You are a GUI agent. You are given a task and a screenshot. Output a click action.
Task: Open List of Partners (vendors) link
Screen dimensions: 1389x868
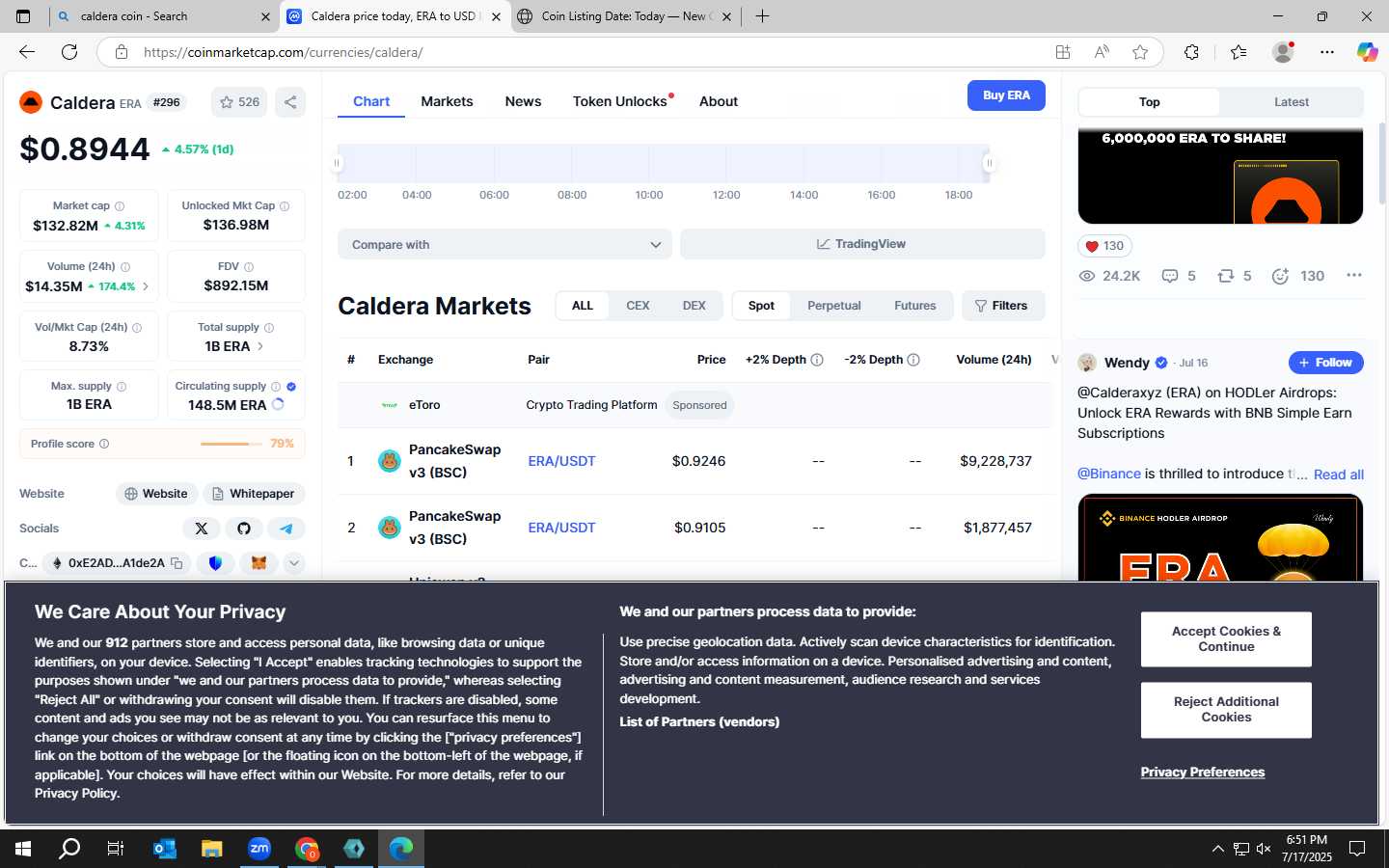coord(699,721)
